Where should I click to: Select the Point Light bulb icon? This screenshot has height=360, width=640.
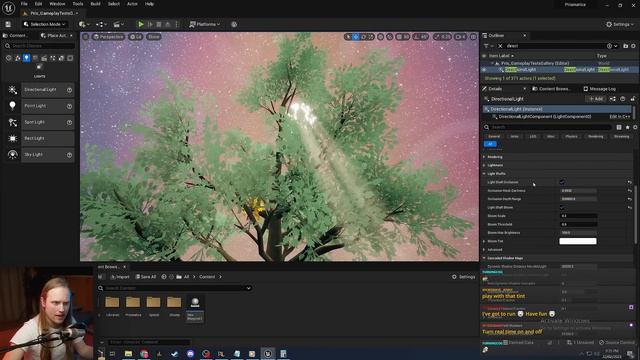click(x=13, y=106)
